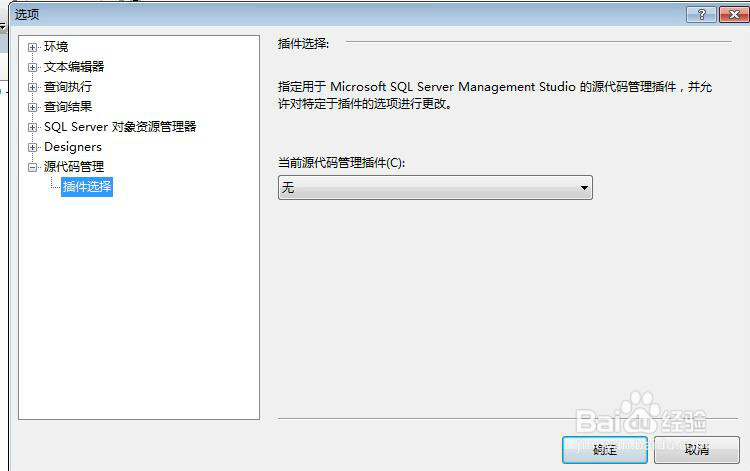Expand SQL Server 对象资源管理器 node
750x471 pixels.
pos(33,127)
